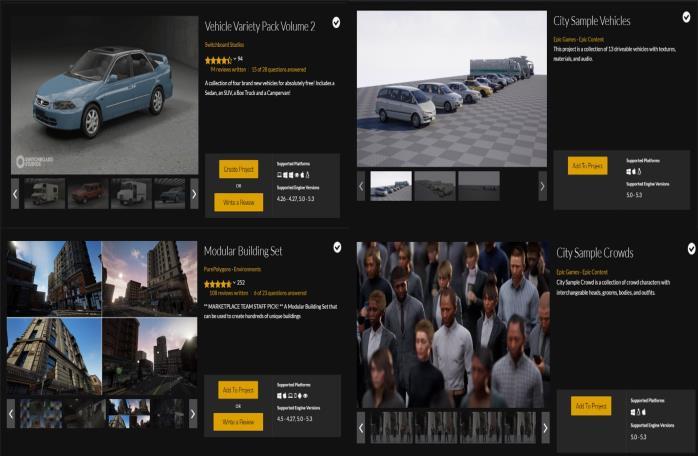698x456 pixels.
Task: Show next thumbnails in Vehicle Variety Pack gallery
Action: (x=194, y=194)
